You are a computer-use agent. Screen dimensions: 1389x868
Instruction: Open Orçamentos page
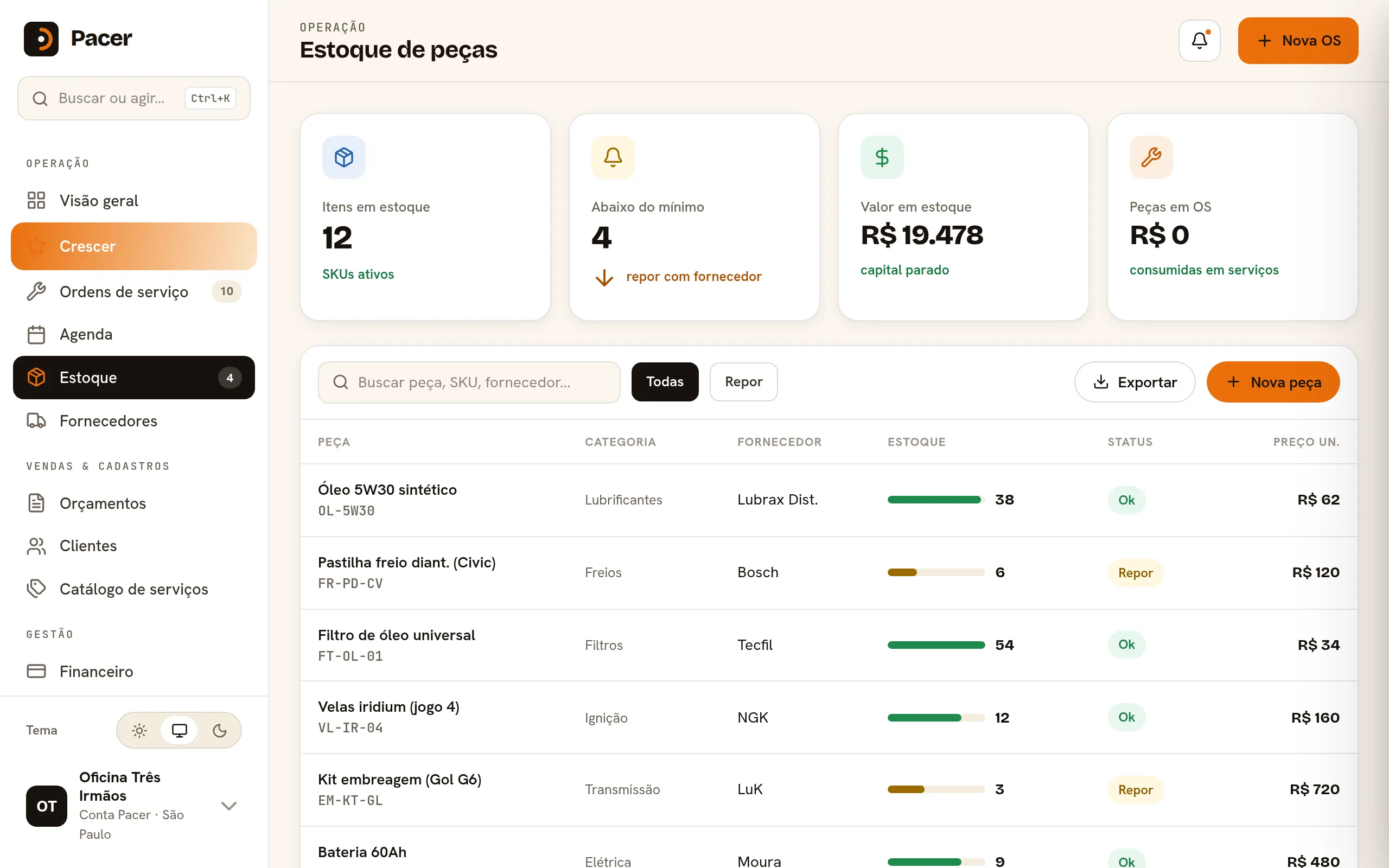pyautogui.click(x=133, y=503)
